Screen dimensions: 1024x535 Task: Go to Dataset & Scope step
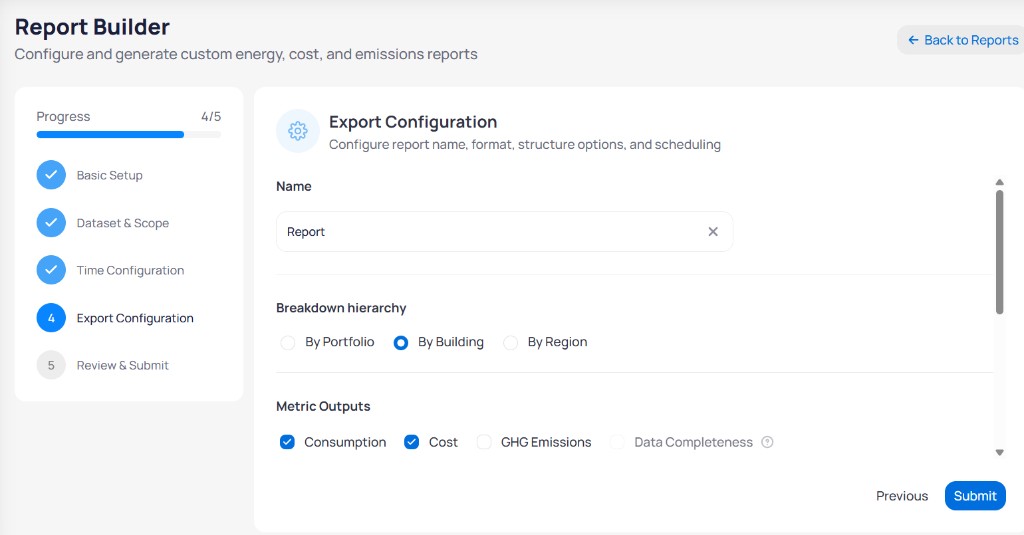(123, 223)
